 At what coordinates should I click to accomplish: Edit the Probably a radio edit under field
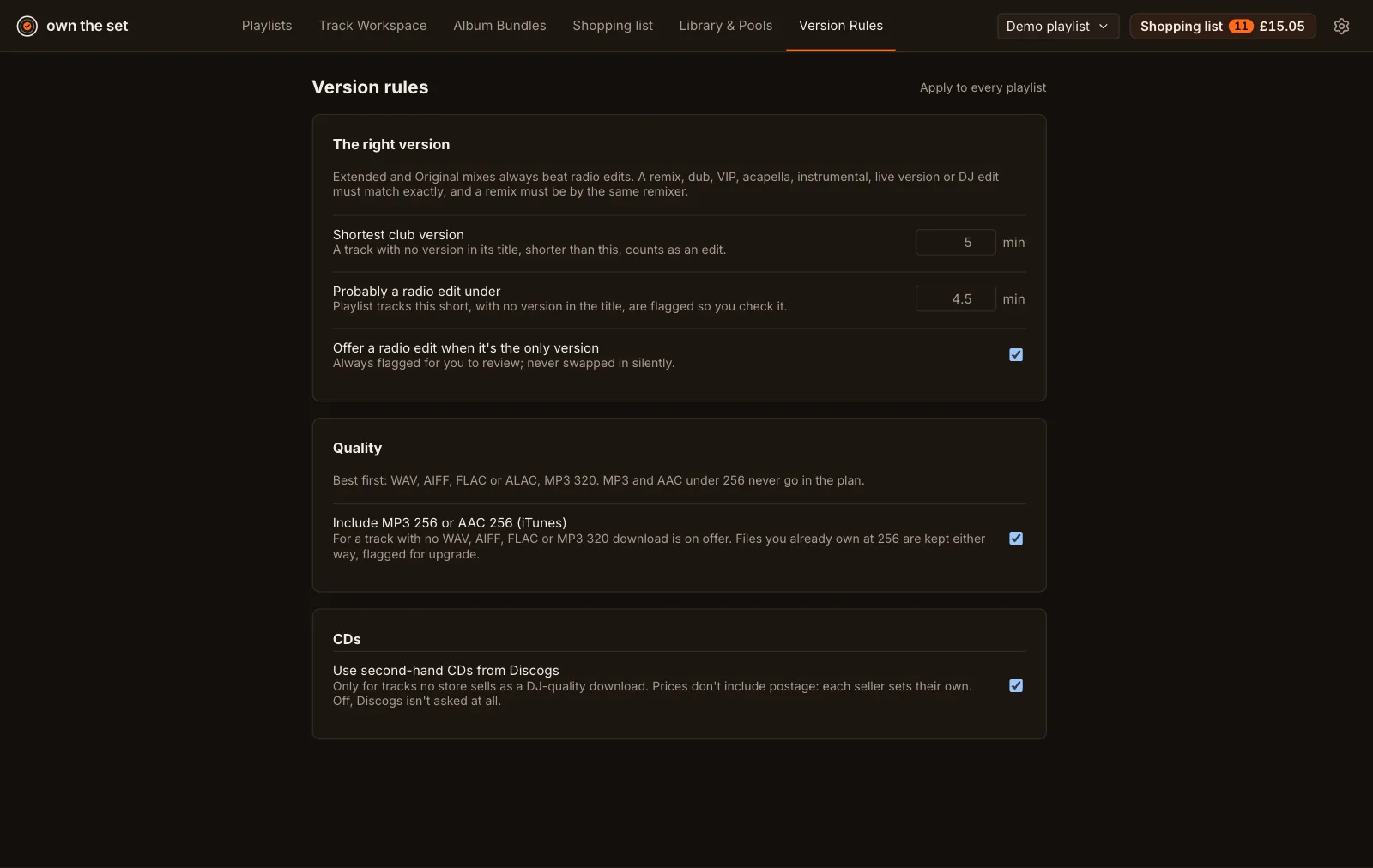(956, 298)
